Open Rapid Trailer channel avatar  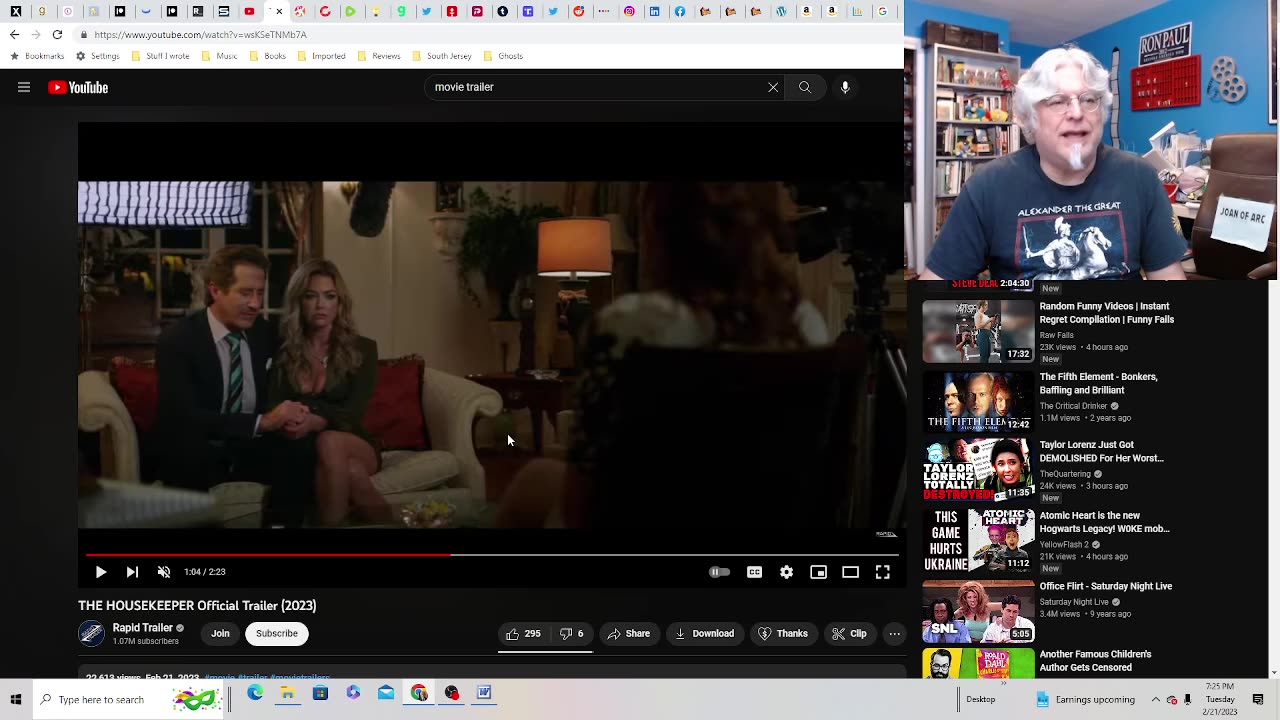(x=91, y=634)
